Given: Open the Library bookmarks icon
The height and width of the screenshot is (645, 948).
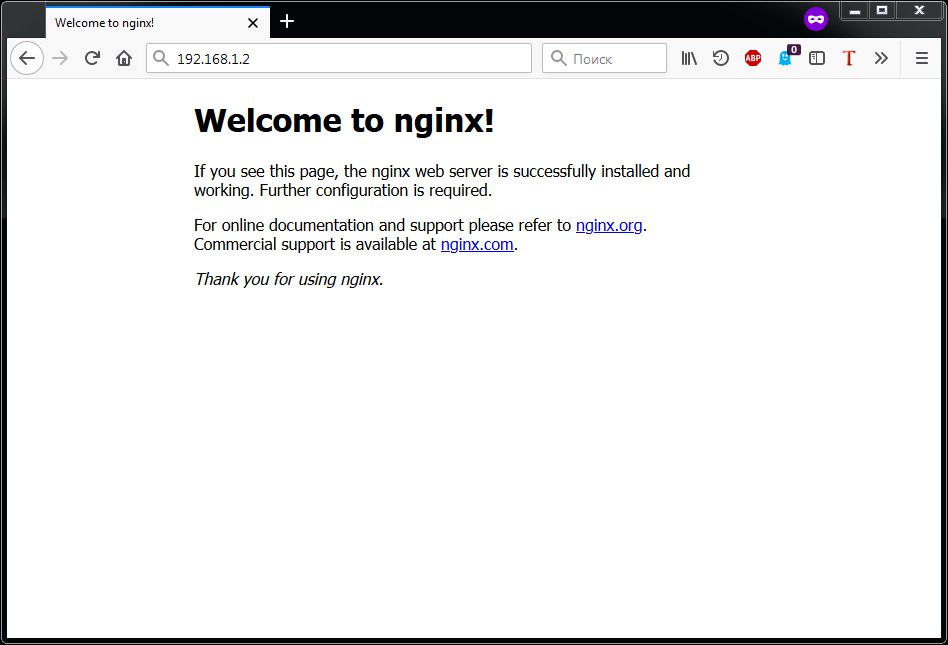Looking at the screenshot, I should click(x=689, y=58).
